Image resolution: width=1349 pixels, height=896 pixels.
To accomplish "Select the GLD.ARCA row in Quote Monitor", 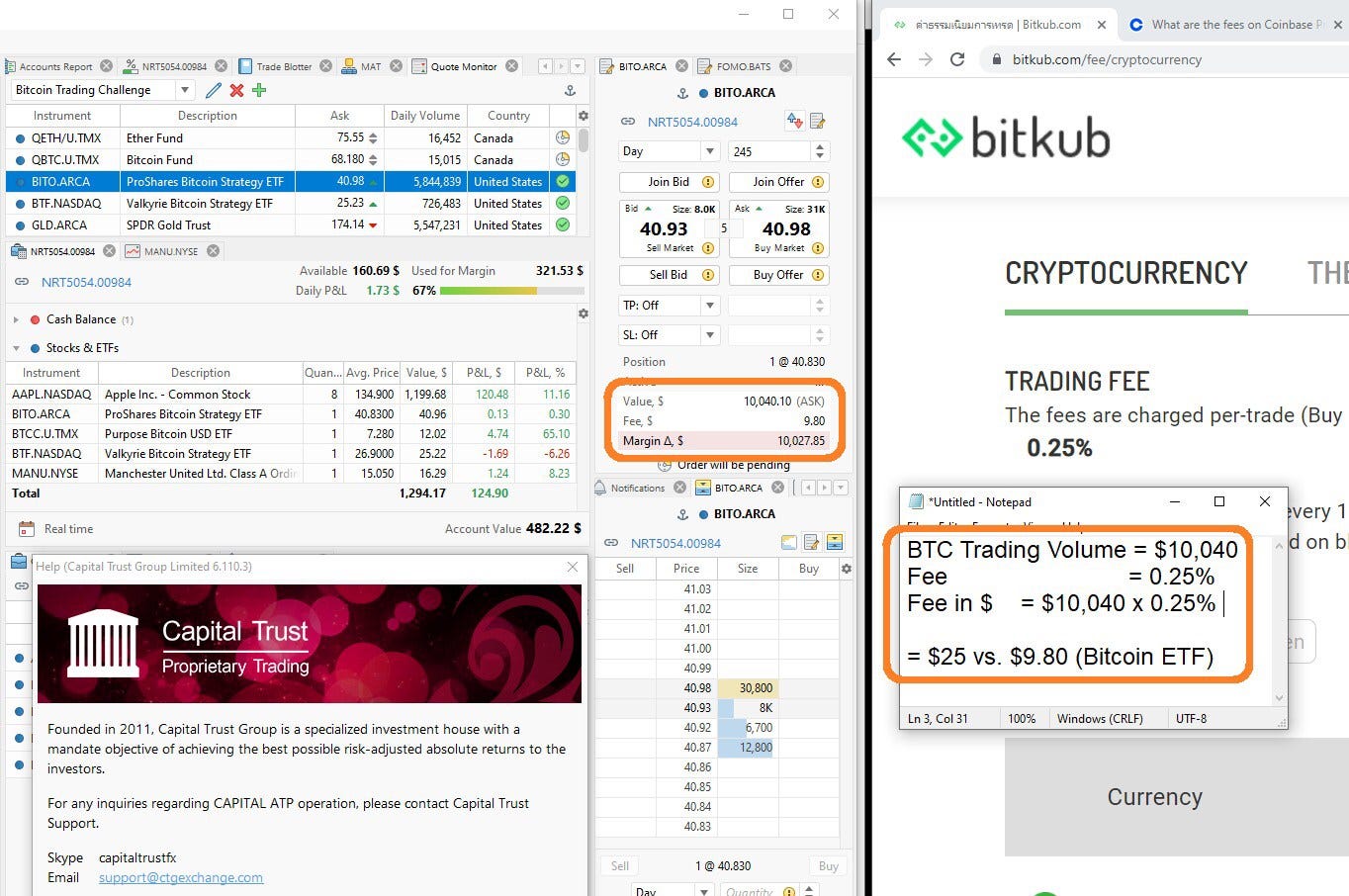I will [291, 224].
